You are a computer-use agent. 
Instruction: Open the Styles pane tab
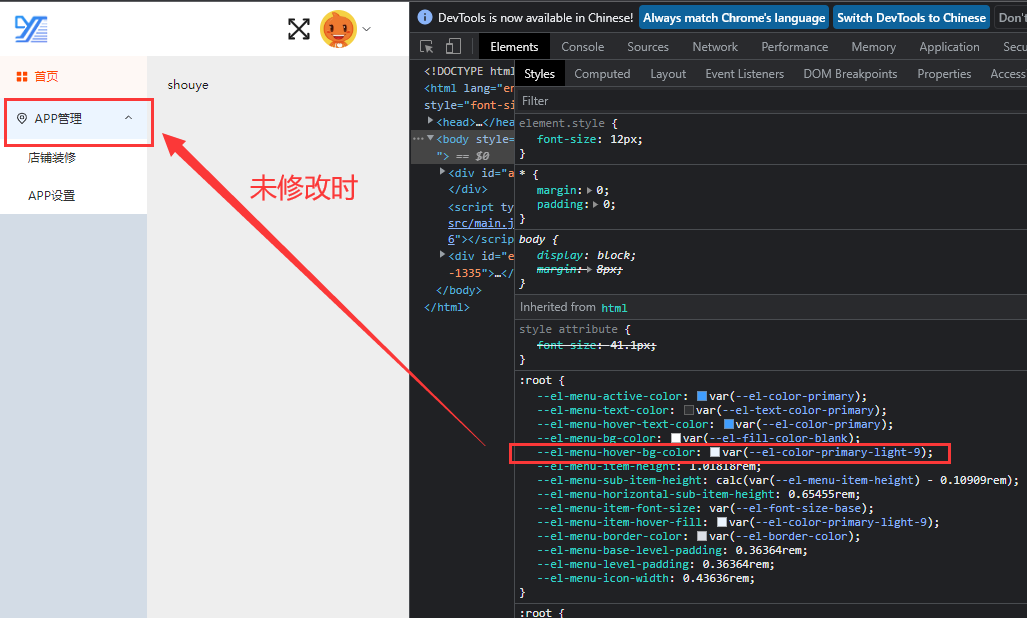[539, 74]
